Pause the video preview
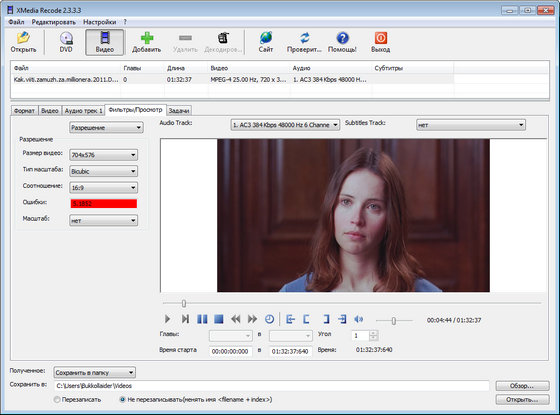The width and height of the screenshot is (560, 415). [x=202, y=319]
